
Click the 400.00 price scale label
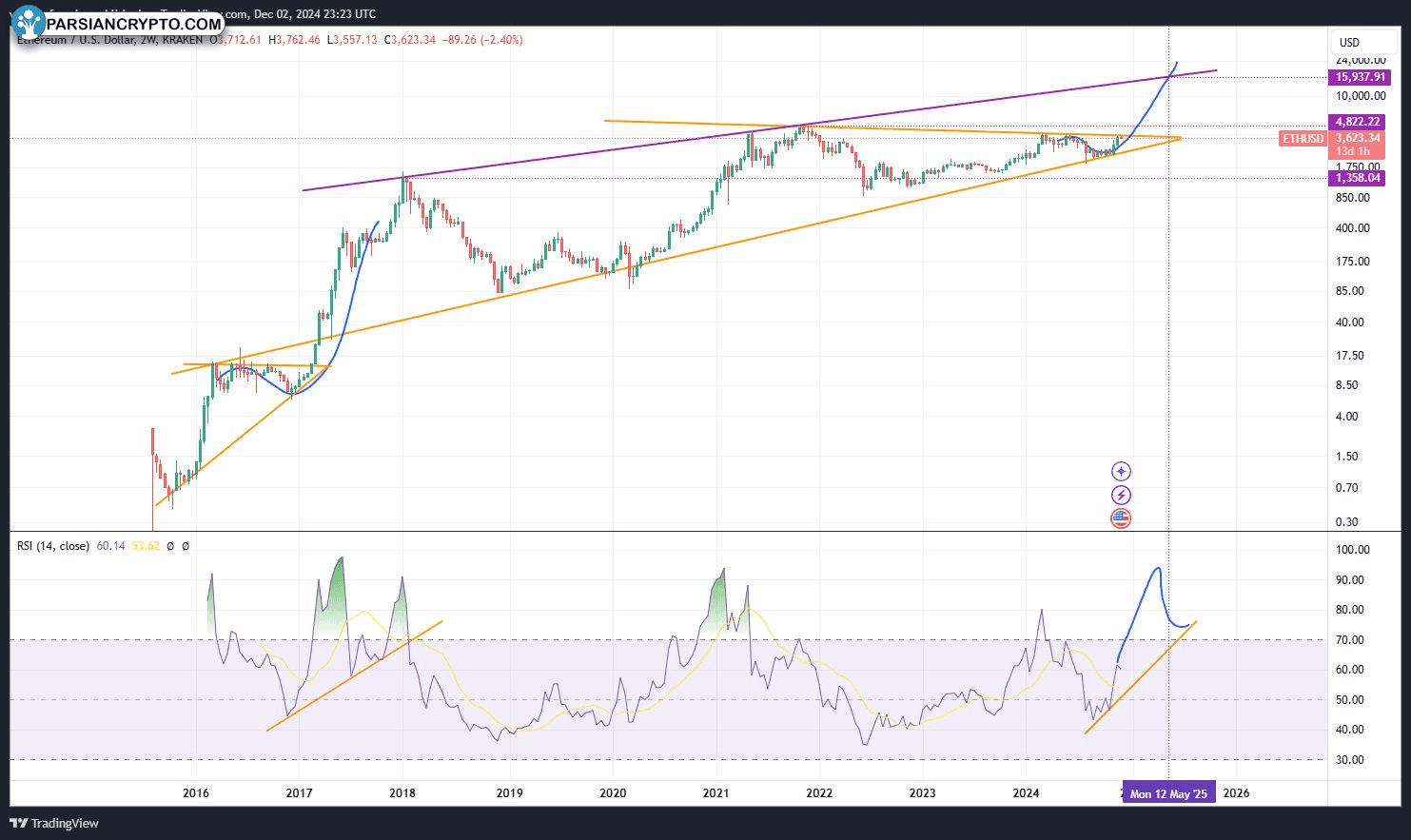coord(1353,228)
